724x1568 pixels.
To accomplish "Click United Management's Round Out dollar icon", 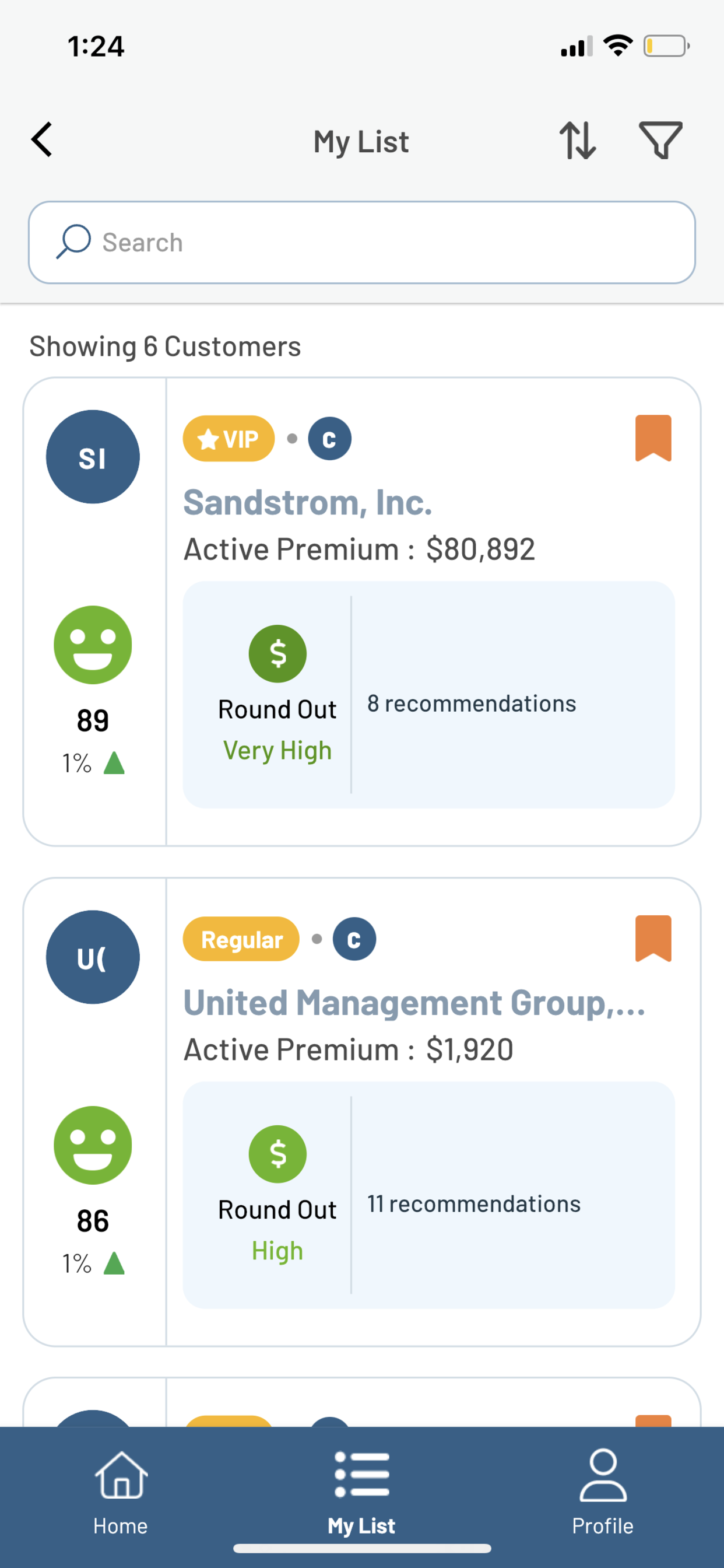I will [277, 1154].
